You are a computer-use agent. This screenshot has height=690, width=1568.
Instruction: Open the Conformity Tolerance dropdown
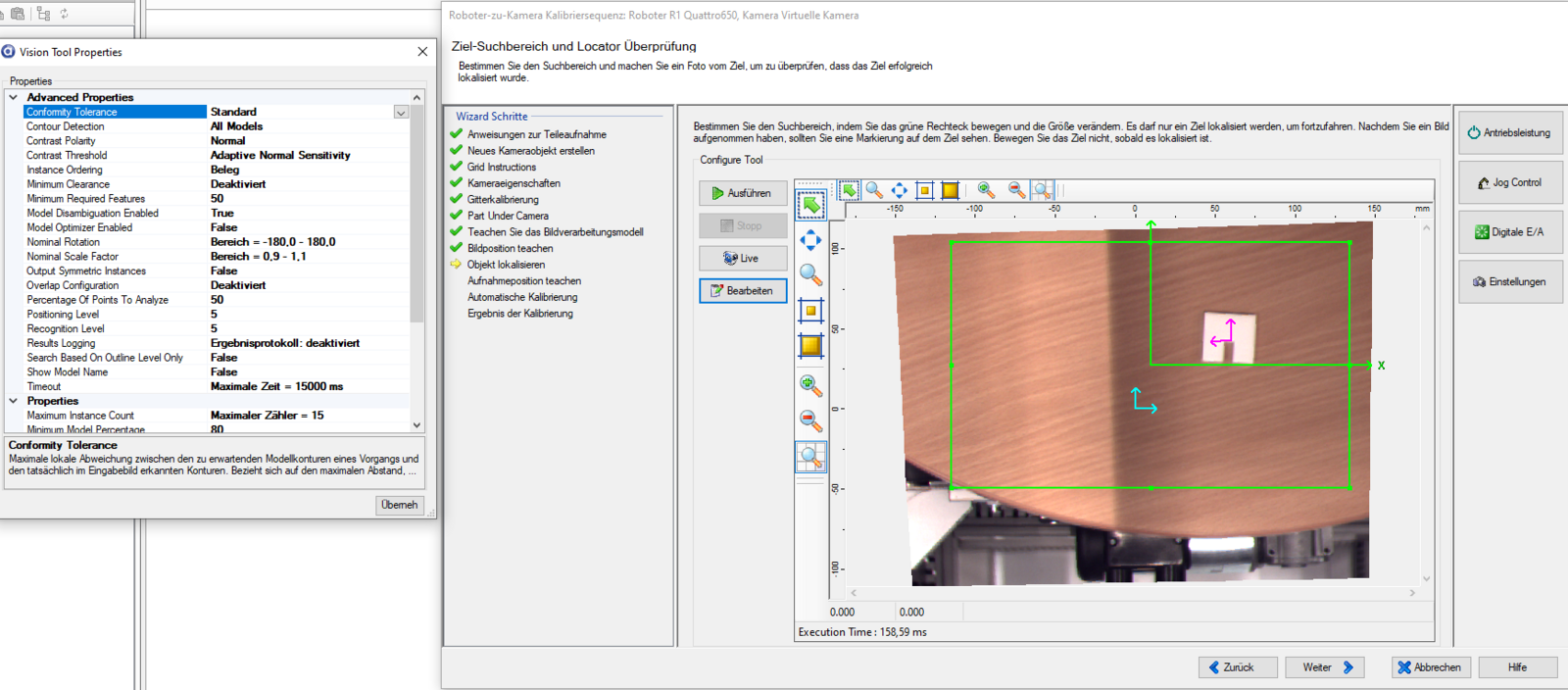tap(401, 113)
